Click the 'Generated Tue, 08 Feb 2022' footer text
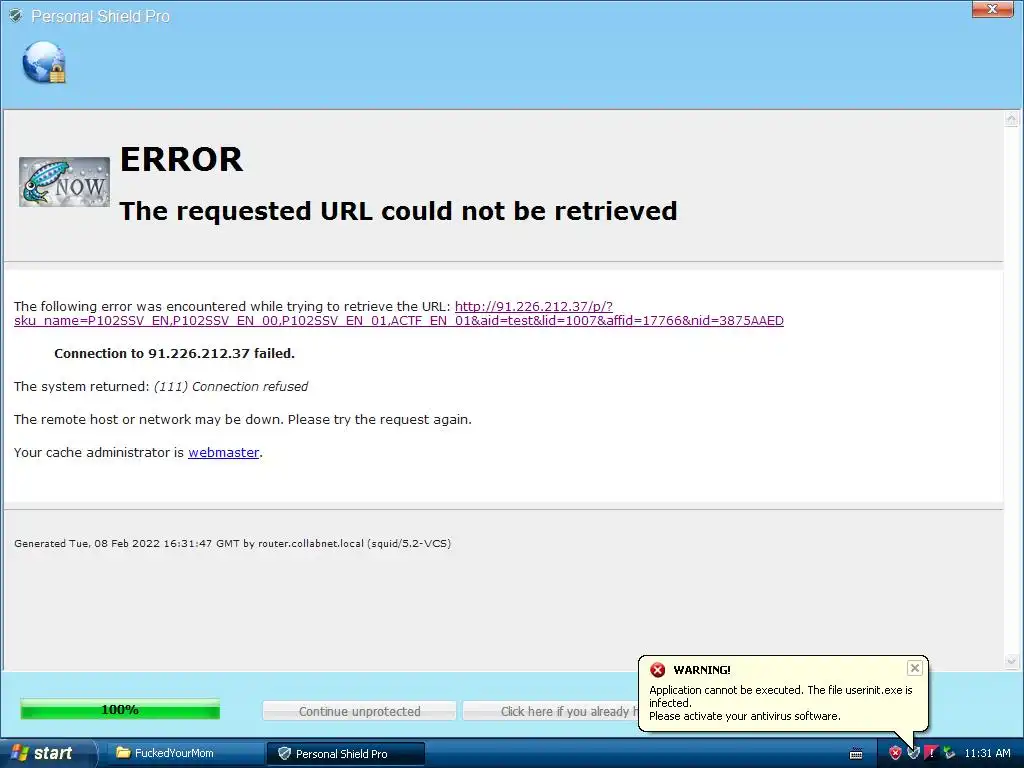 coord(232,543)
